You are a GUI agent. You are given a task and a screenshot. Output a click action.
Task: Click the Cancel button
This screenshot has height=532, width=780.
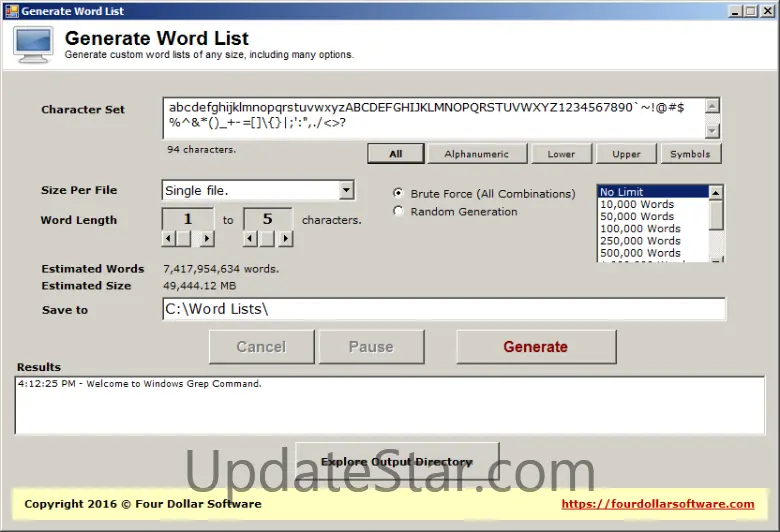pos(262,347)
